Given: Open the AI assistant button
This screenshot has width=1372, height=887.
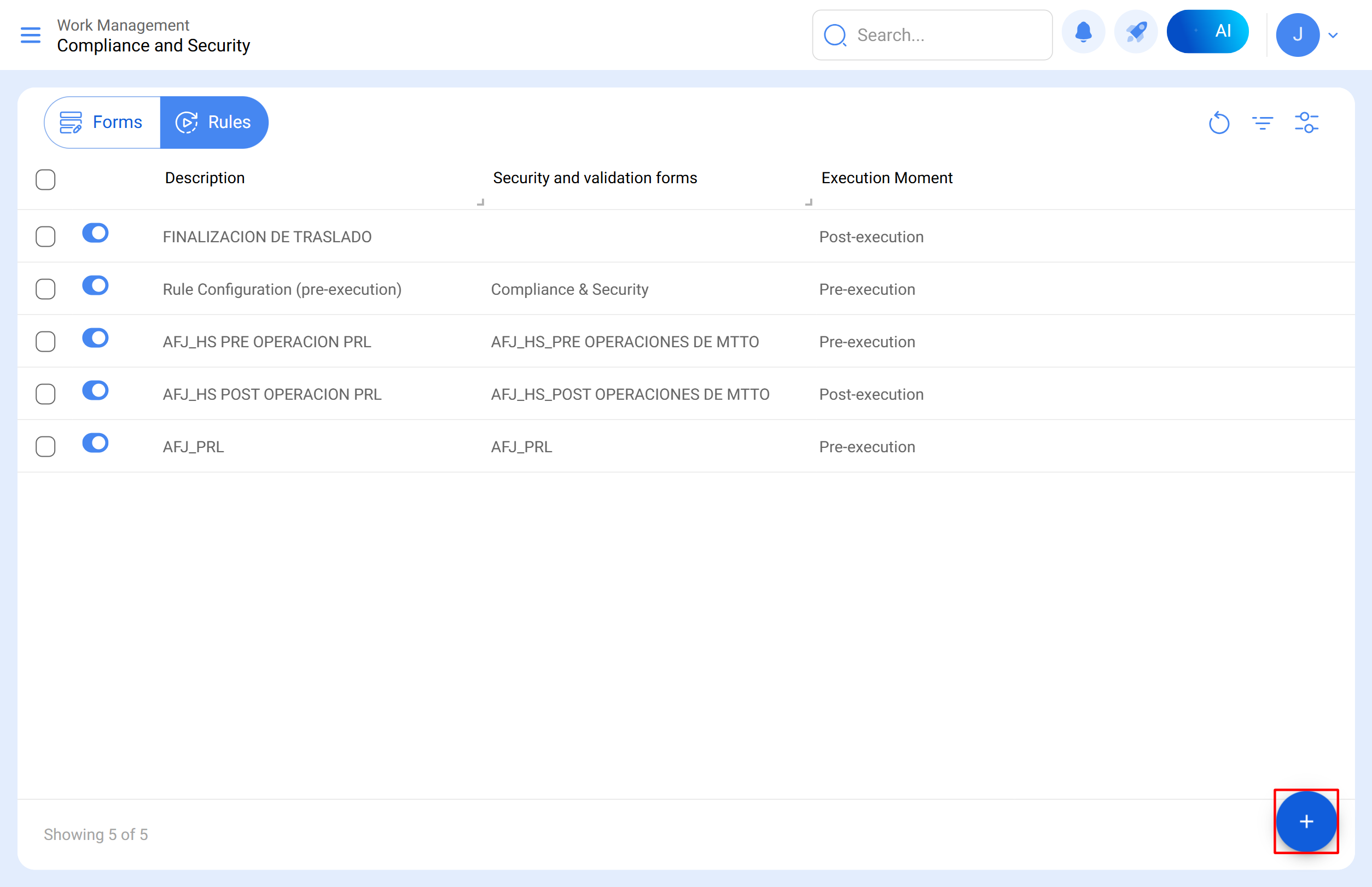Looking at the screenshot, I should click(1207, 32).
